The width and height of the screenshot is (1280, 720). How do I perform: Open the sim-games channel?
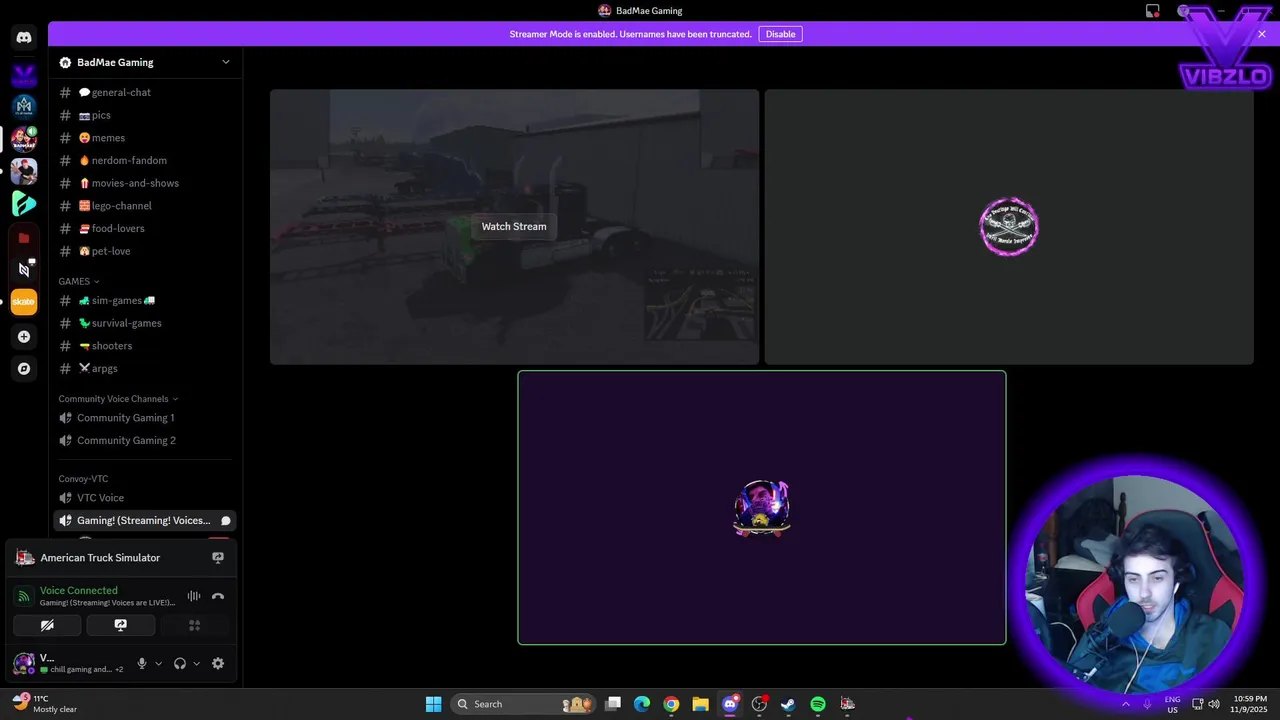click(144, 300)
